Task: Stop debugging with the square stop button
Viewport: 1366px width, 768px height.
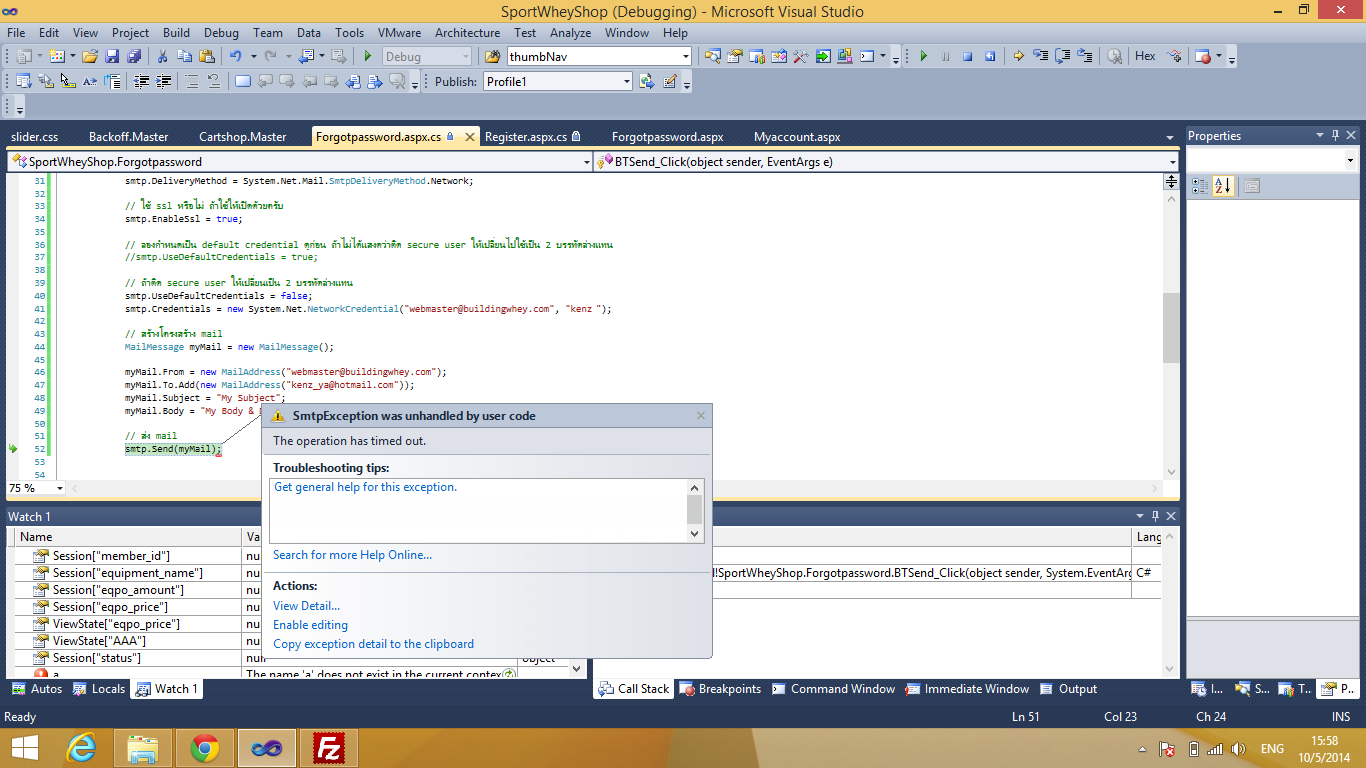Action: (x=967, y=56)
